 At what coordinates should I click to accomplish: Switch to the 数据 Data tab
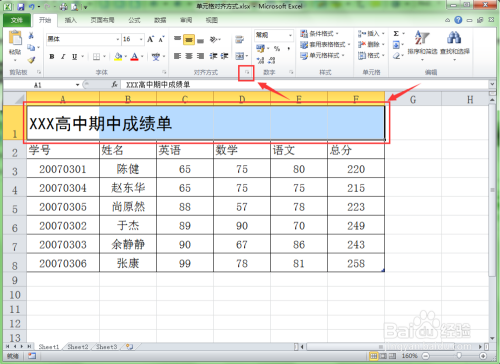[160, 20]
